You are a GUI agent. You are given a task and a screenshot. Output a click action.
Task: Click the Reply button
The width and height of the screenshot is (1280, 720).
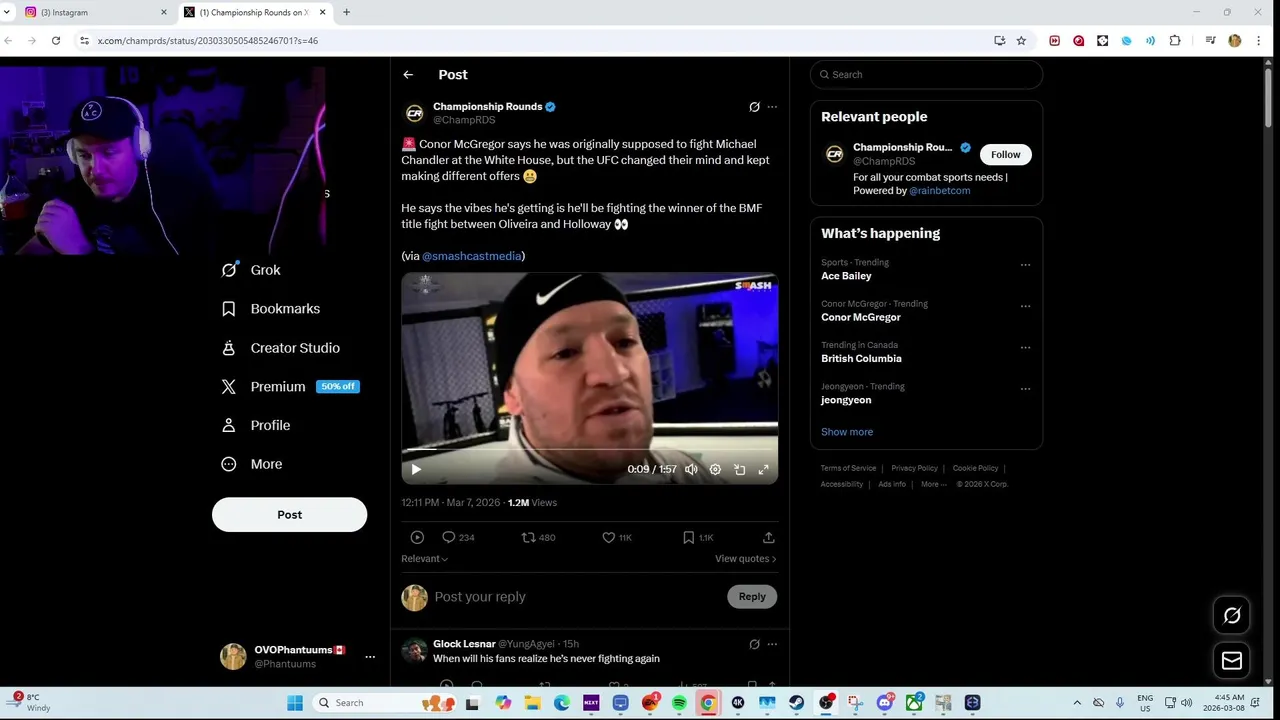click(752, 597)
